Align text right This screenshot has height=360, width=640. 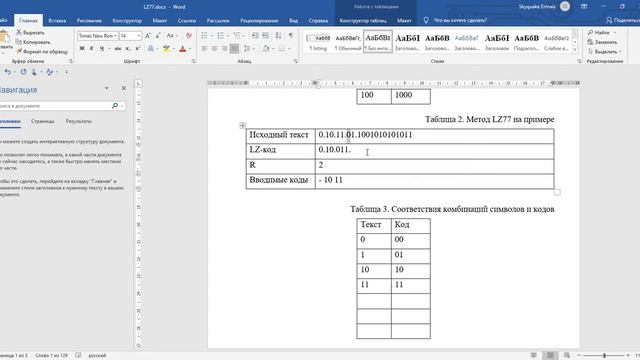point(224,49)
